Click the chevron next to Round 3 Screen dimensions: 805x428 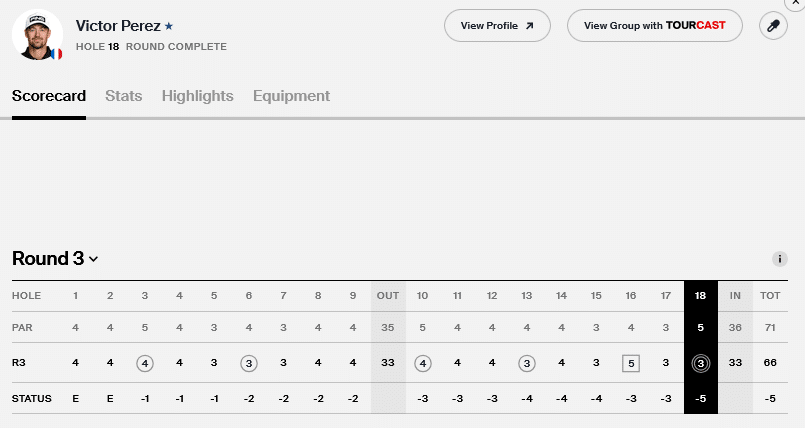coord(94,260)
